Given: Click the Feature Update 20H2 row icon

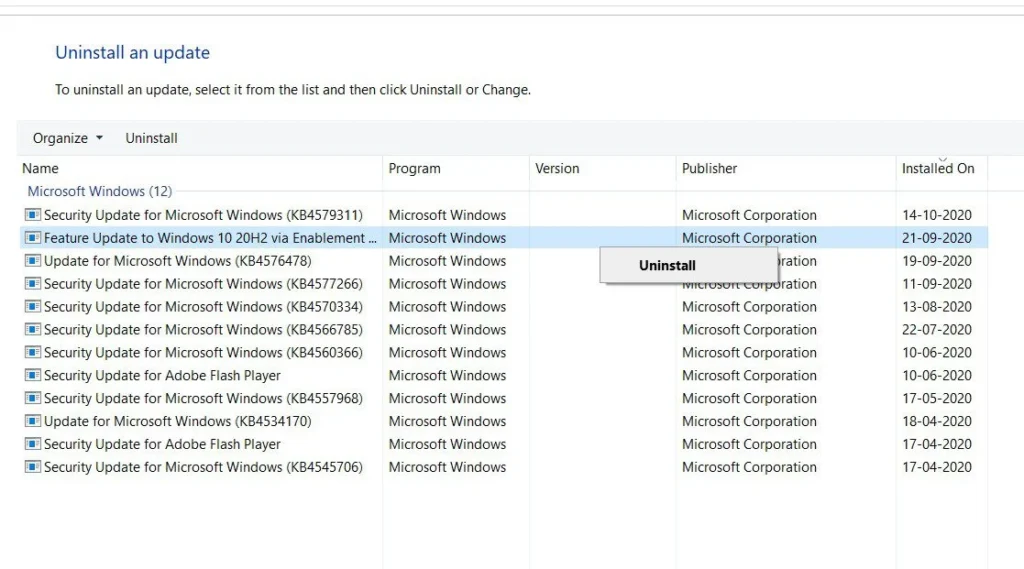Looking at the screenshot, I should [33, 238].
